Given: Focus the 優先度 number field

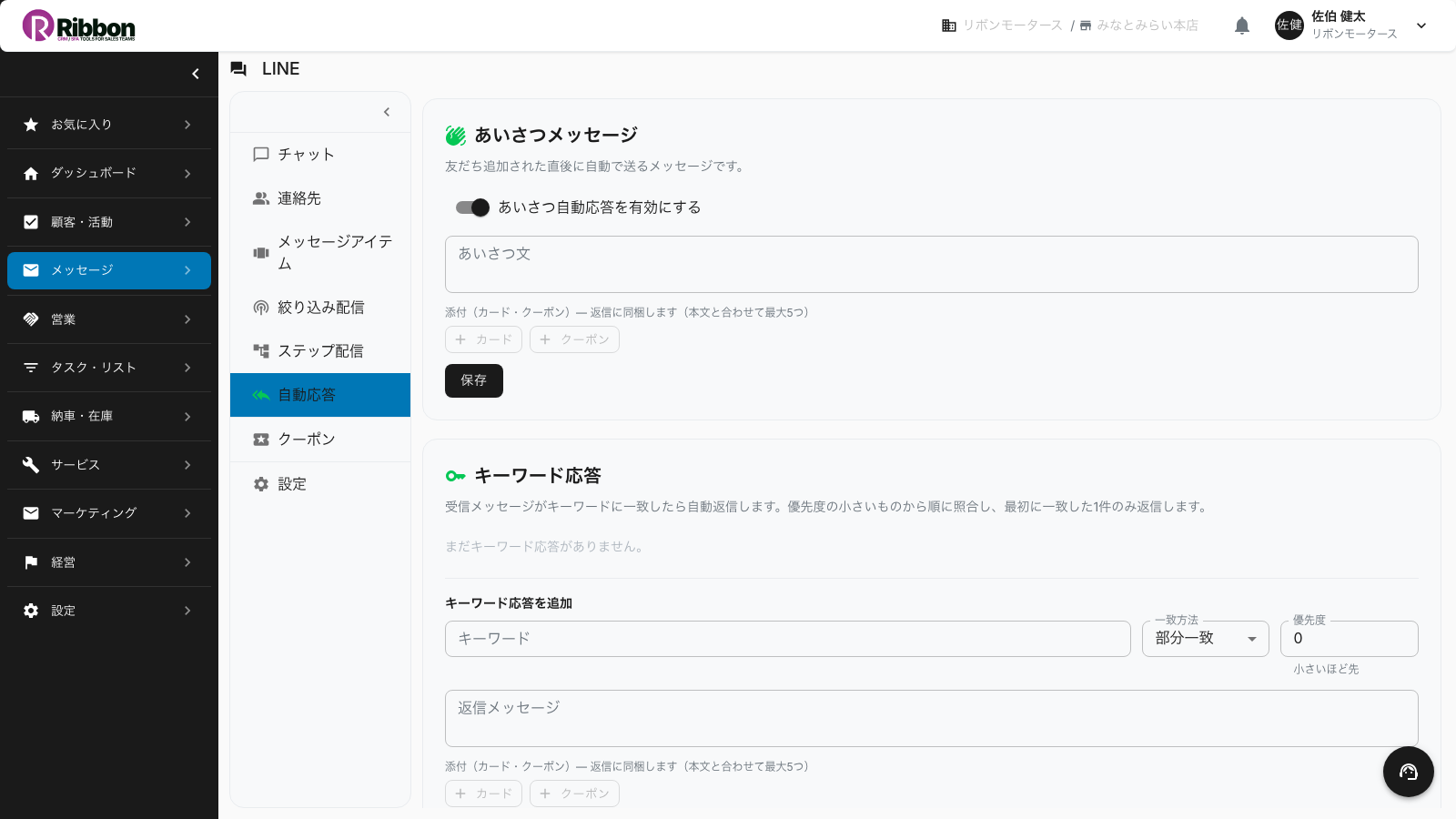Looking at the screenshot, I should (x=1350, y=639).
